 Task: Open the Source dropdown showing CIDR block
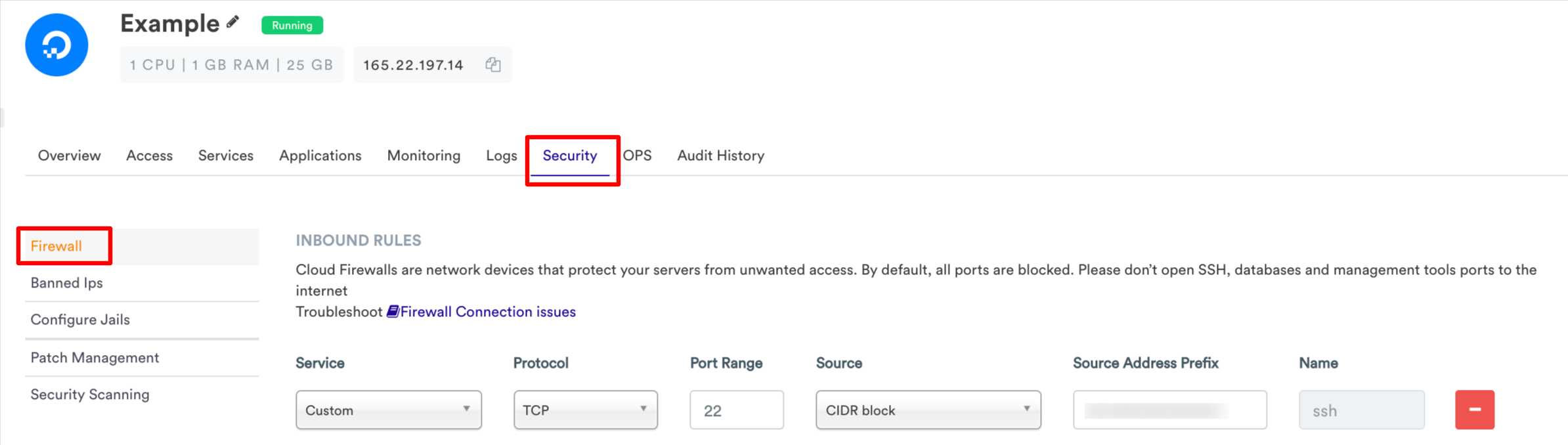tap(927, 410)
